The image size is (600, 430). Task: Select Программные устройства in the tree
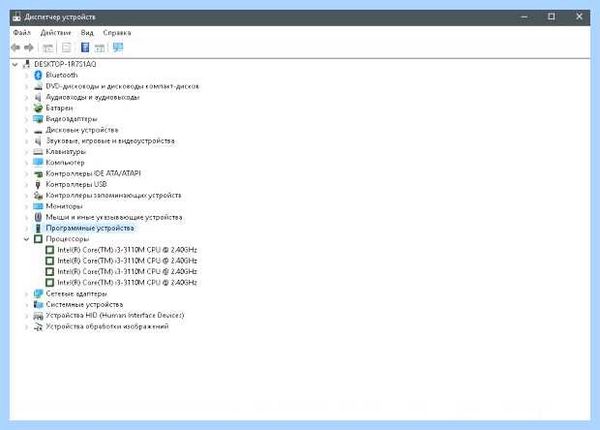[90, 228]
